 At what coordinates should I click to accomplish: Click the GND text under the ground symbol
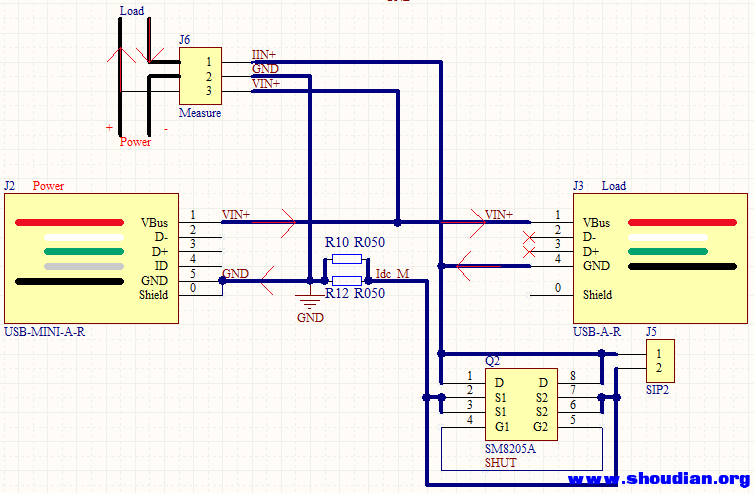click(310, 317)
